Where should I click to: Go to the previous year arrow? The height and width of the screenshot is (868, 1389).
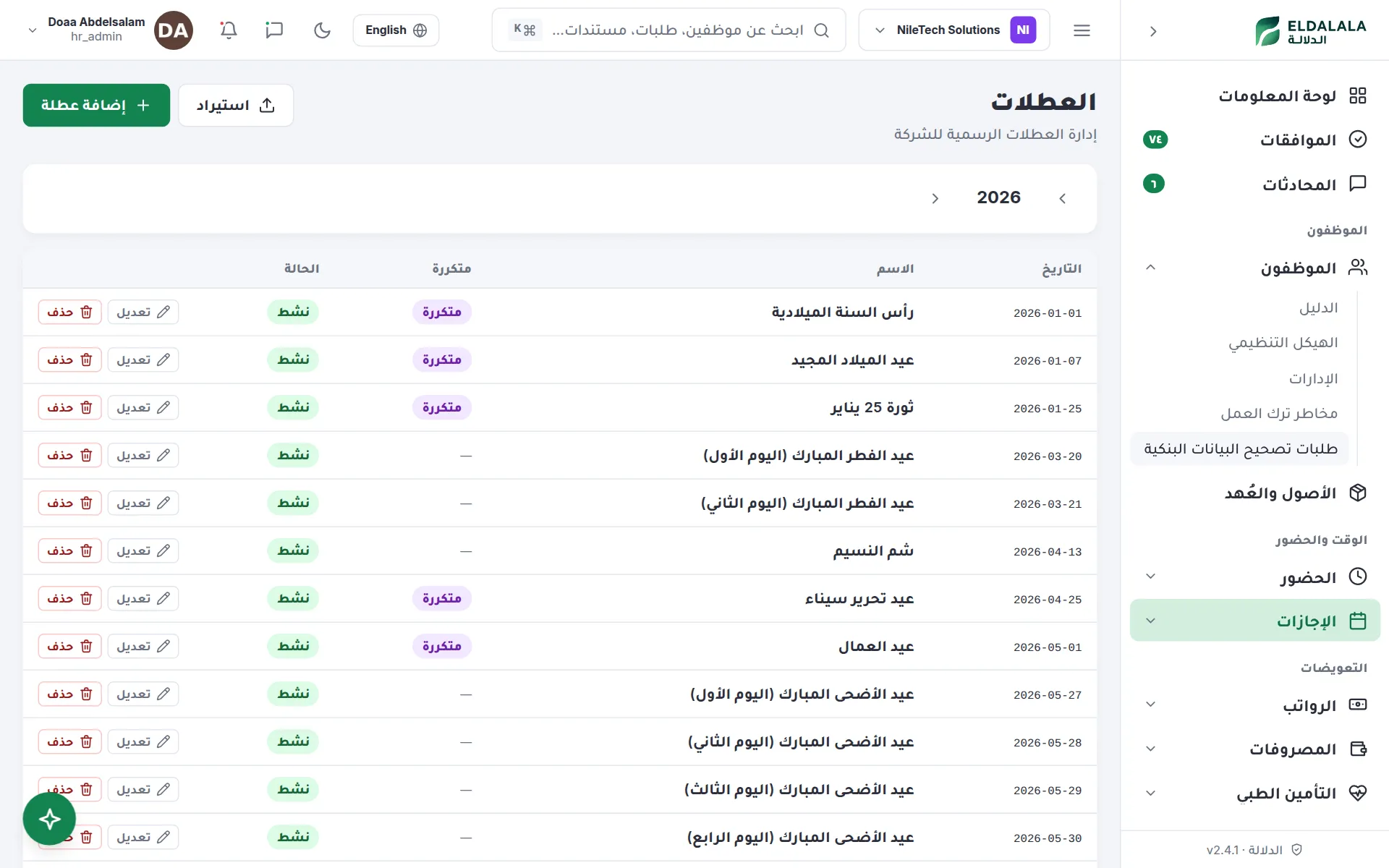[1062, 198]
